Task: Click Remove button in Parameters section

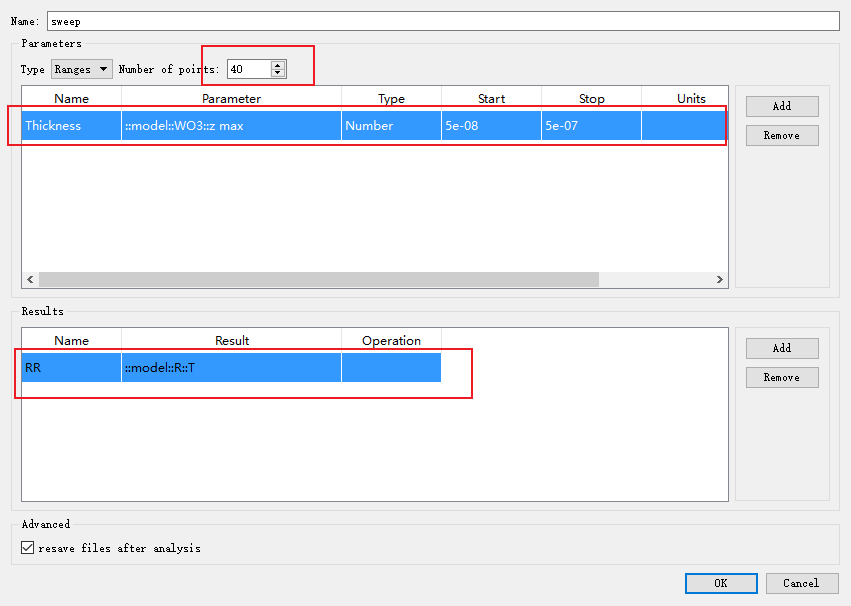Action: click(782, 135)
